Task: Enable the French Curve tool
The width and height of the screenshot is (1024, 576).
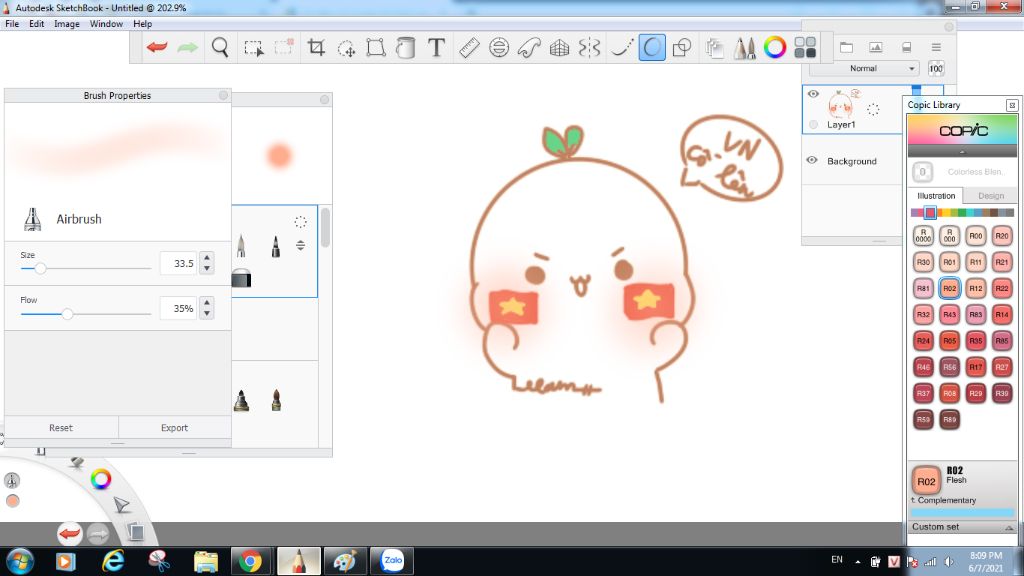Action: 529,47
